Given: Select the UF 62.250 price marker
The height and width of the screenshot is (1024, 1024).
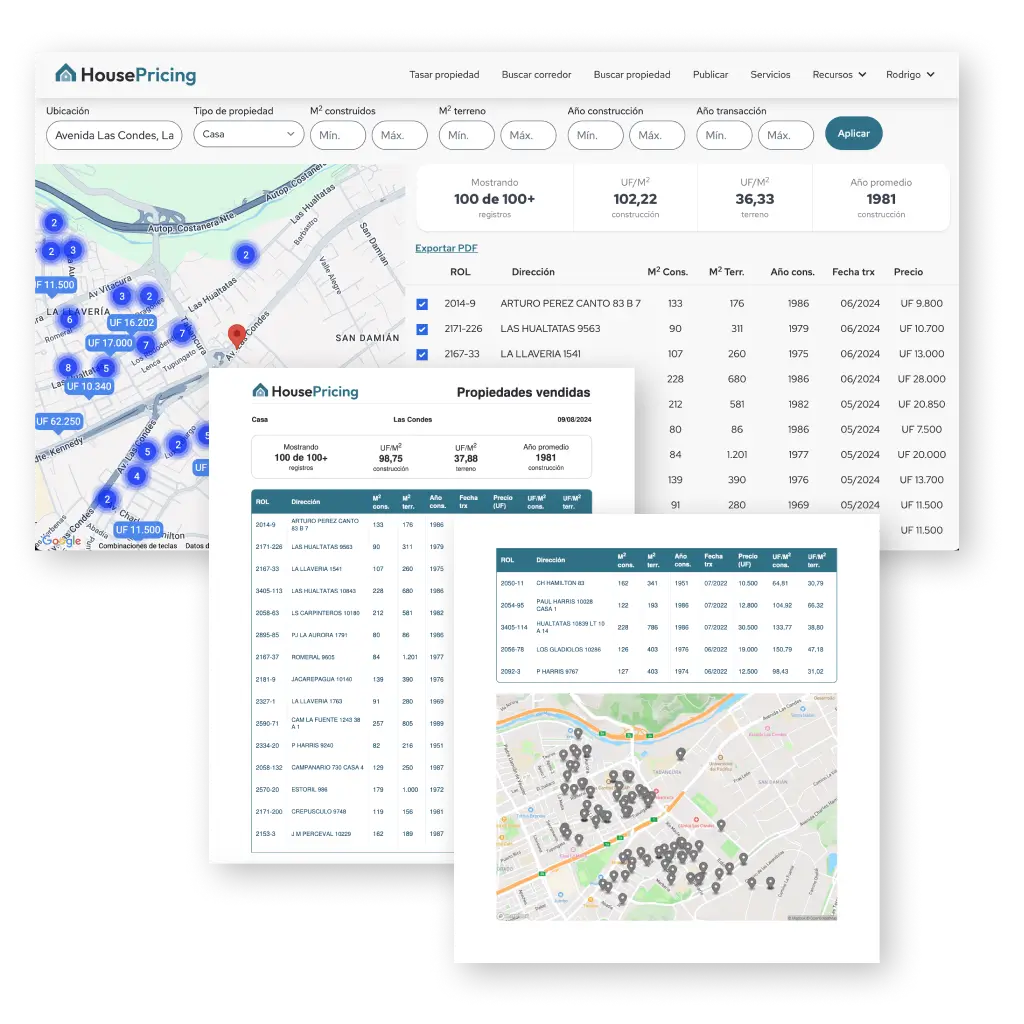Looking at the screenshot, I should [x=58, y=422].
